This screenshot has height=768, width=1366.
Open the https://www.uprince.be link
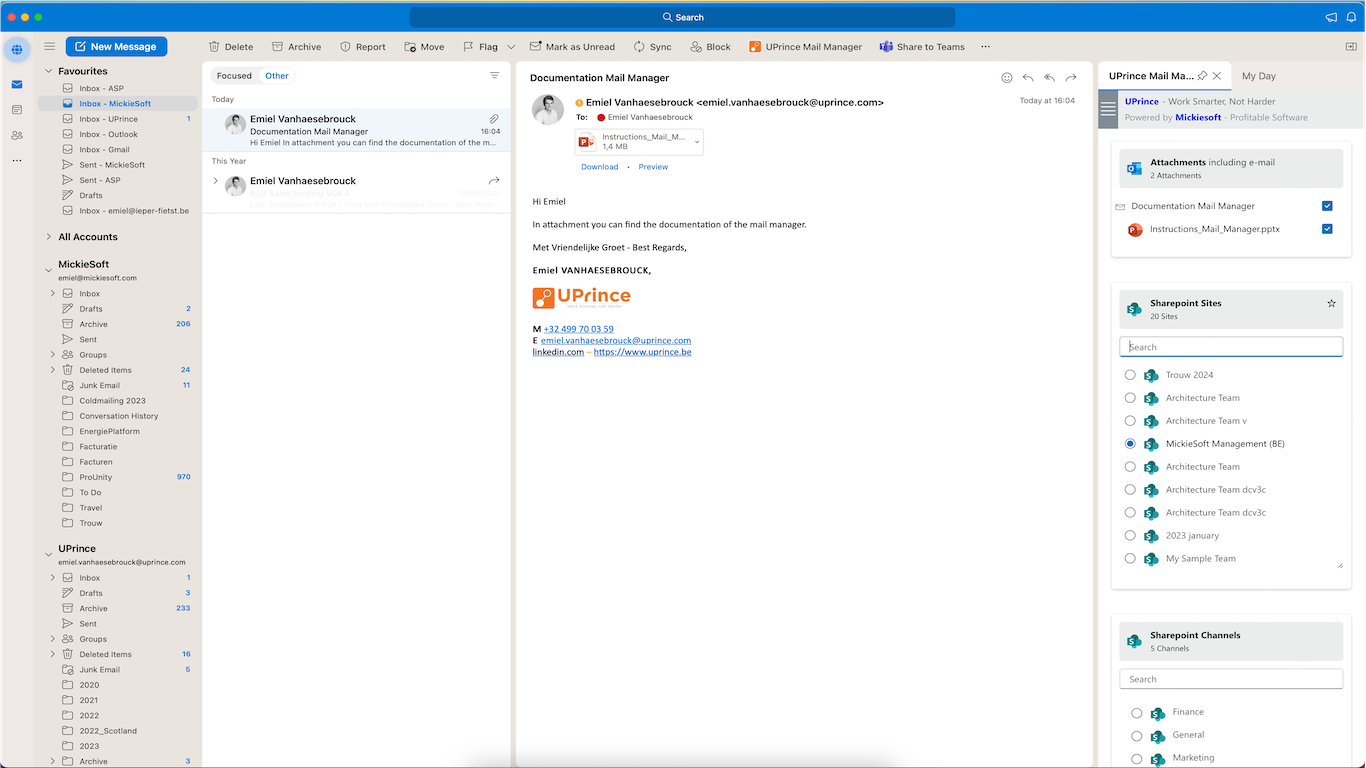642,352
